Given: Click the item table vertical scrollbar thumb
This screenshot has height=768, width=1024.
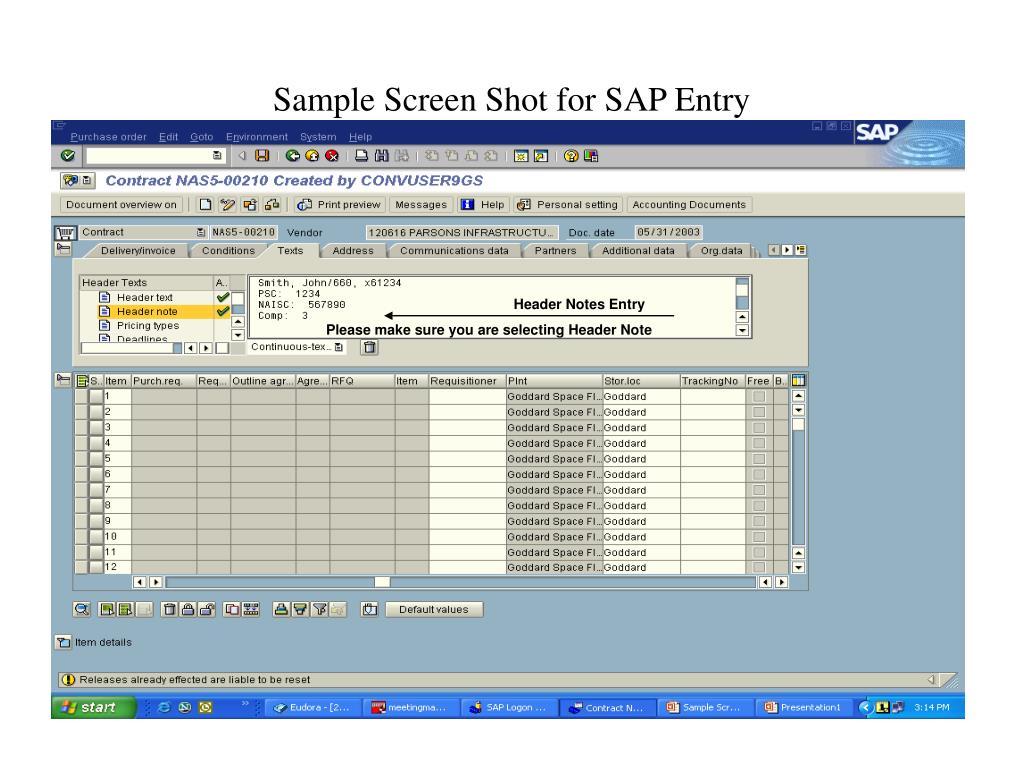Looking at the screenshot, I should (x=798, y=424).
